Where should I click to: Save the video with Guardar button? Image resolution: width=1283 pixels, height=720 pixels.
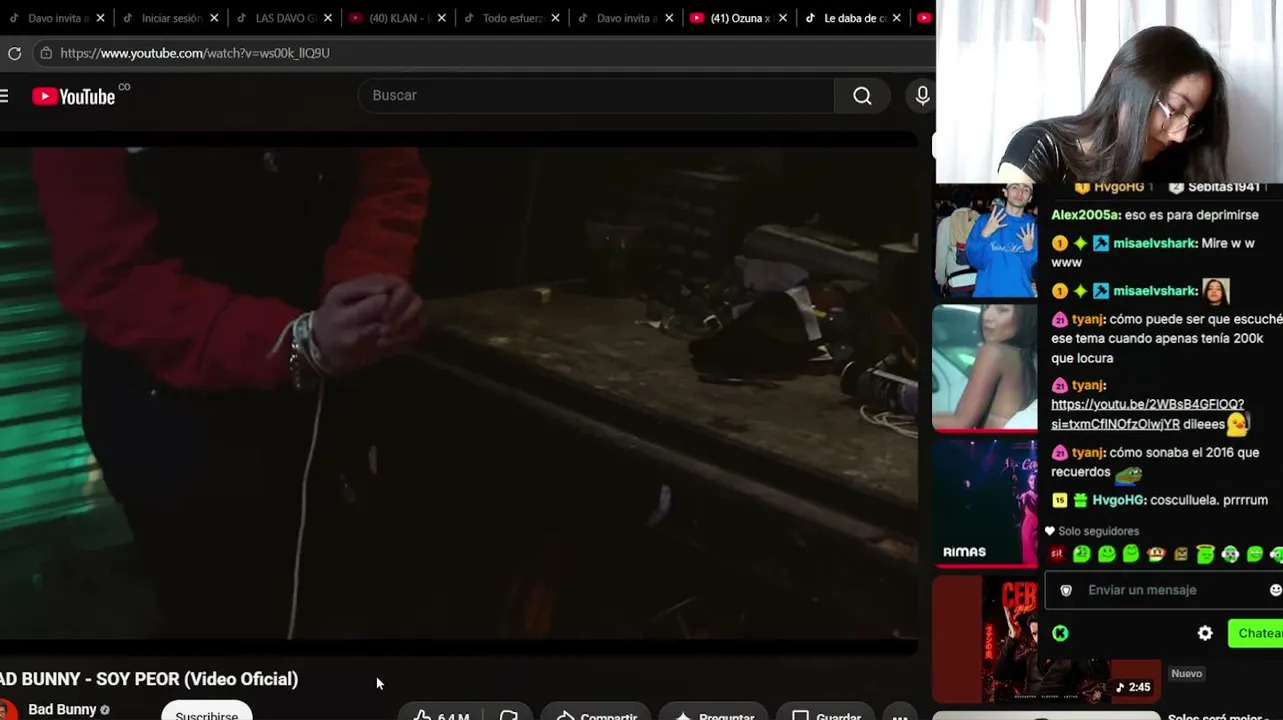point(826,713)
